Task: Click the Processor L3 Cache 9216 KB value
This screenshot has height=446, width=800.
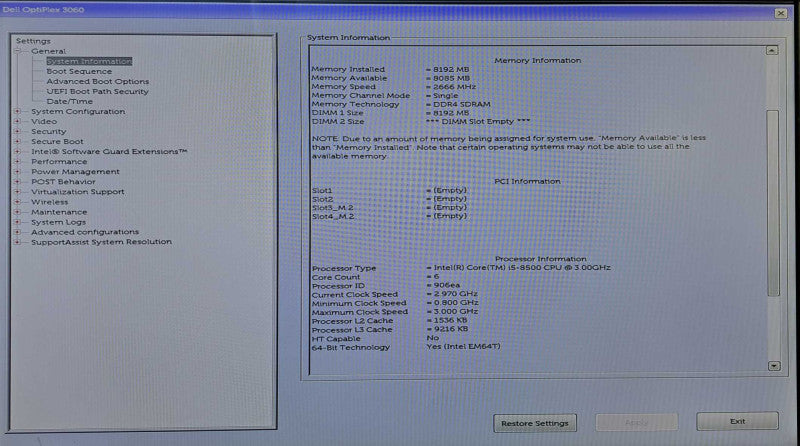Action: [451, 329]
